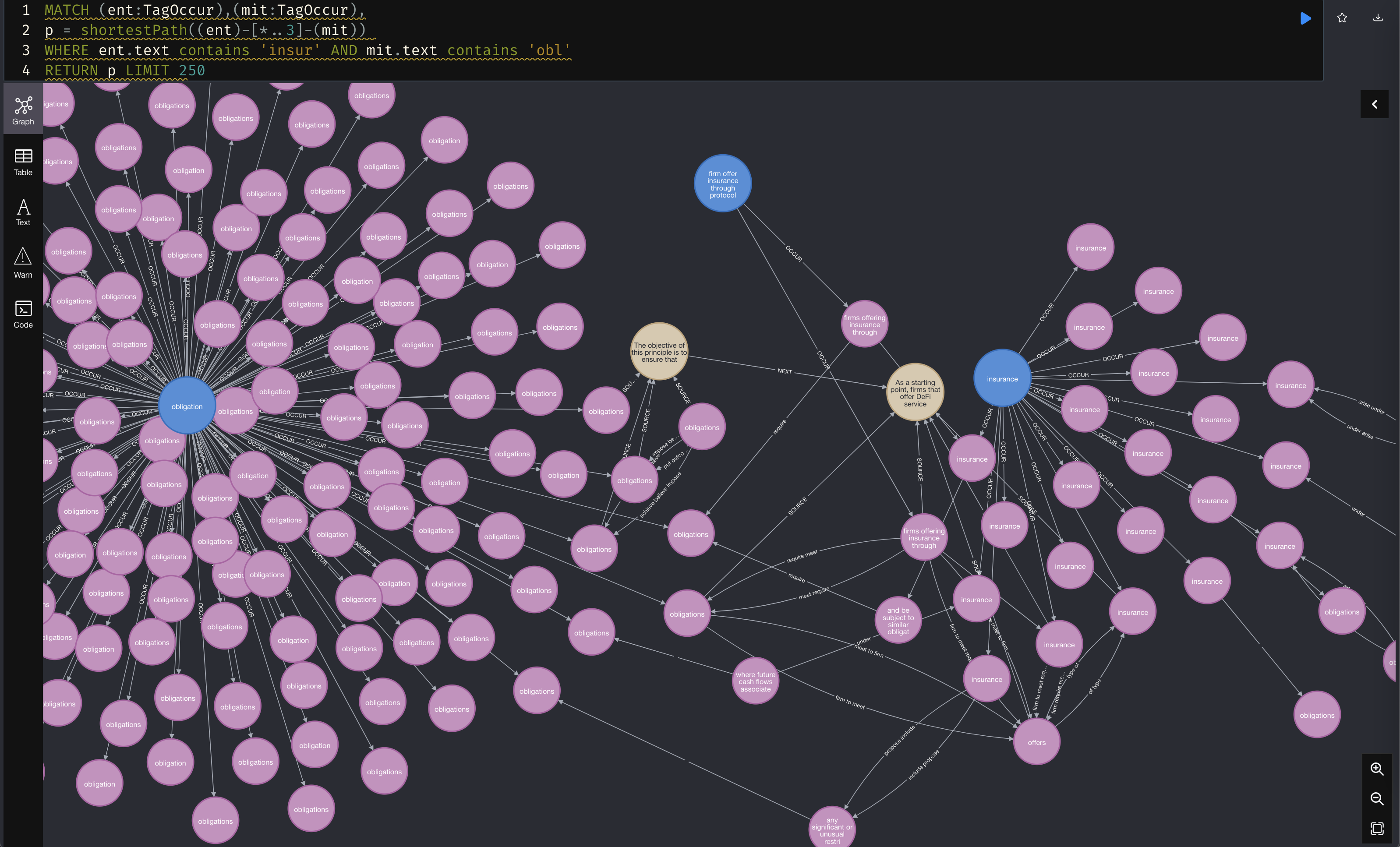The height and width of the screenshot is (847, 1400).
Task: Click the download/export results icon
Action: pos(1378,18)
